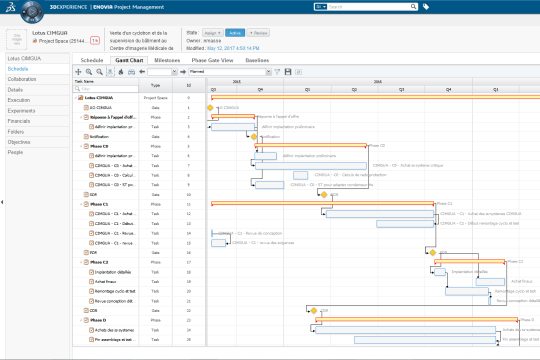Click the 3DEXPERIENCE compass icon
The height and width of the screenshot is (360, 540).
coord(32,12)
